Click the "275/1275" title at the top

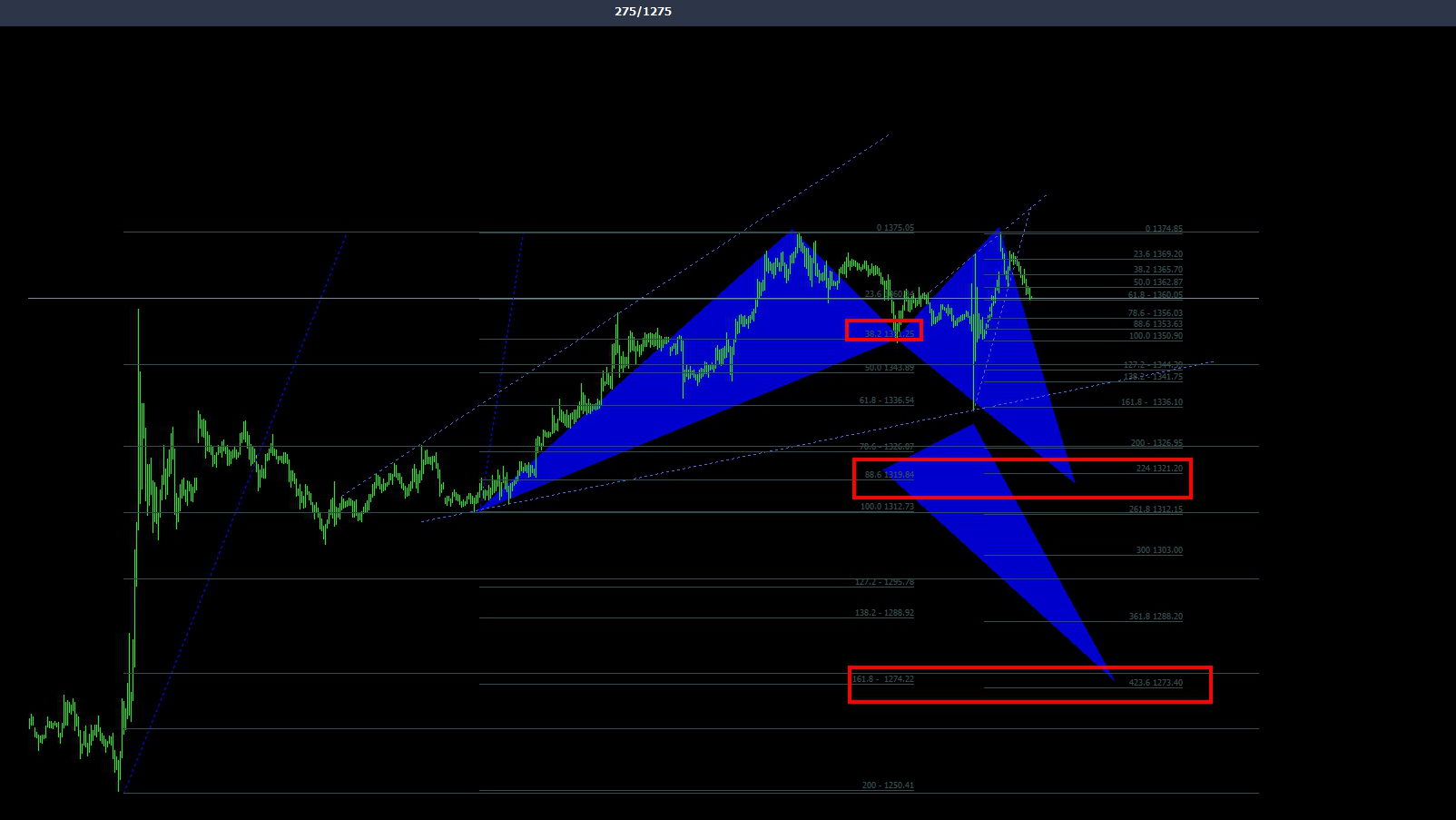click(x=643, y=12)
